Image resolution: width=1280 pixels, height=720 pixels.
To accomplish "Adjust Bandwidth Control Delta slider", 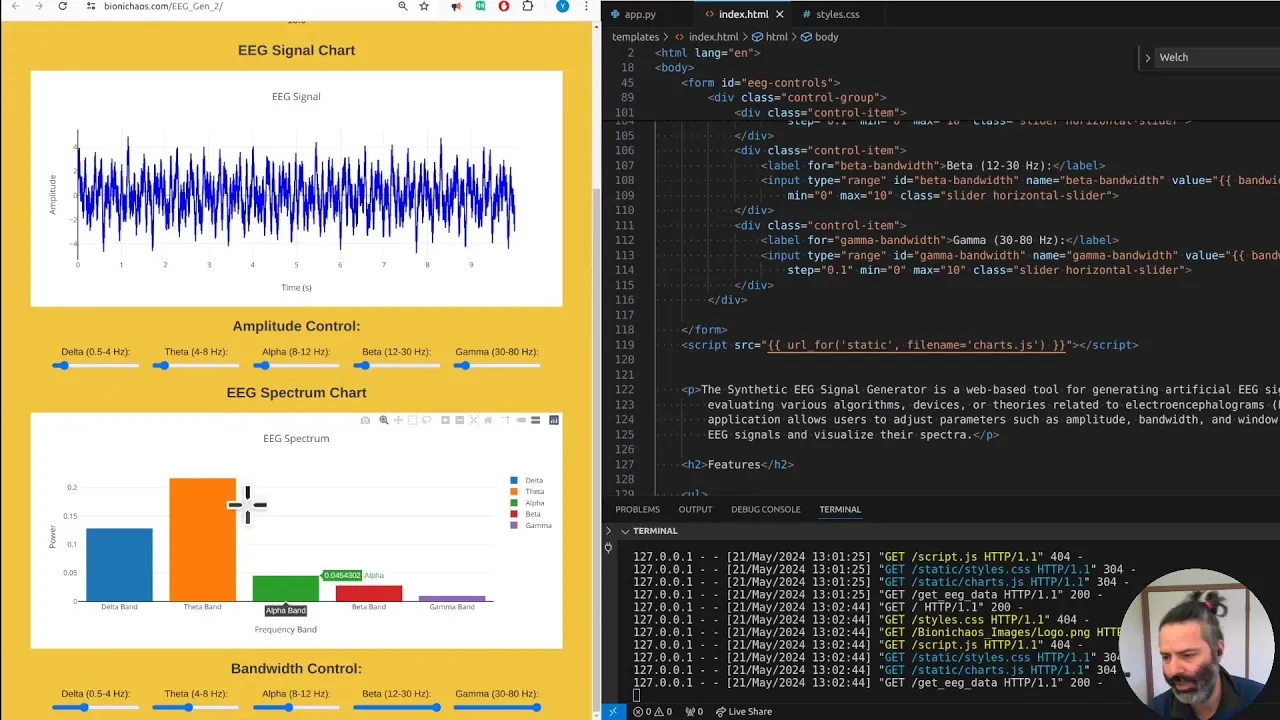I will pos(96,708).
